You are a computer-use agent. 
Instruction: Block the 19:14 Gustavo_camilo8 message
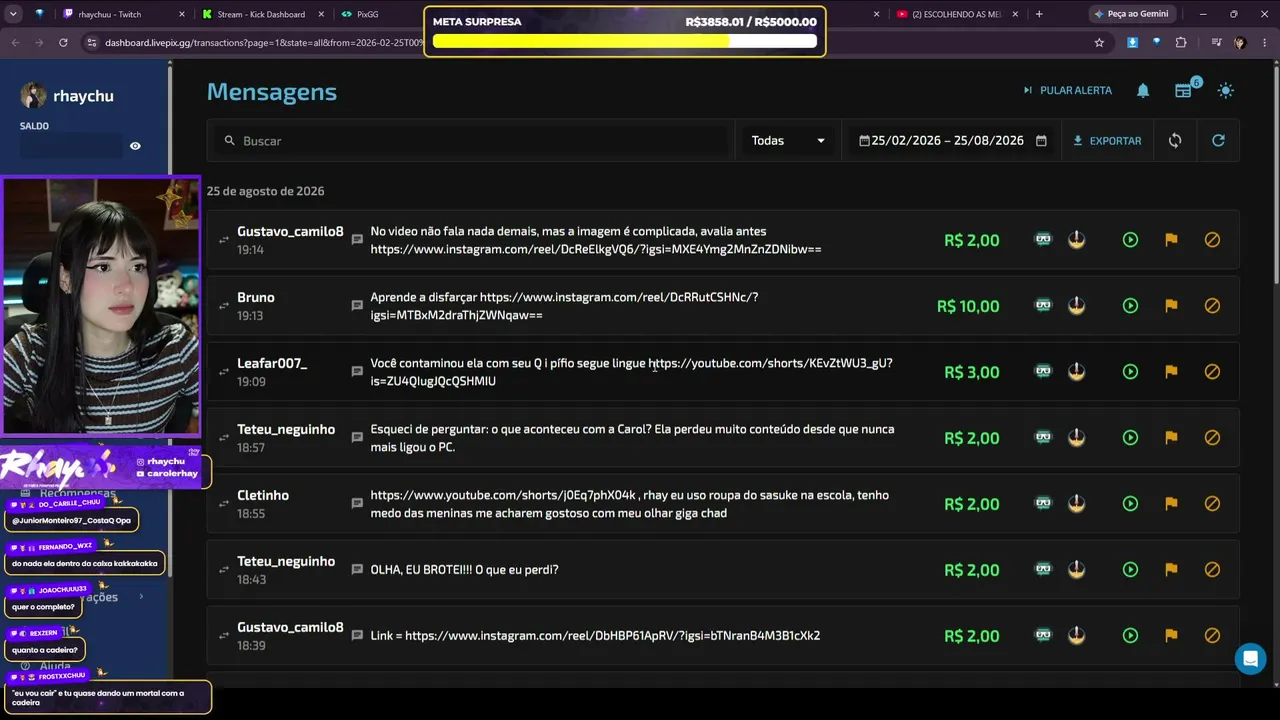1212,240
